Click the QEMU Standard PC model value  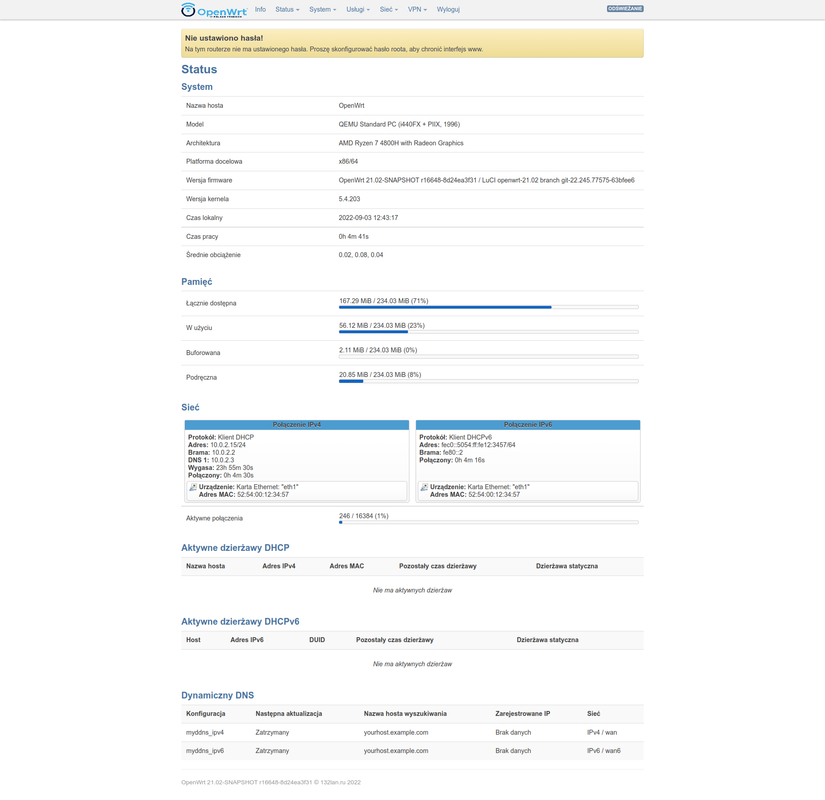[x=399, y=124]
